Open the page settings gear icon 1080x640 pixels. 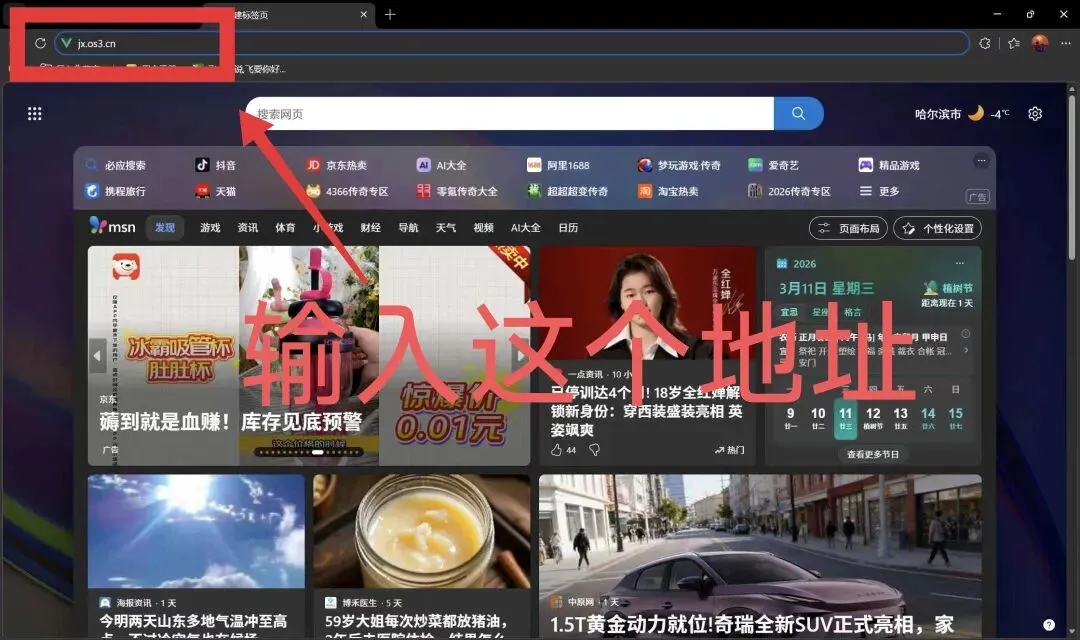[1035, 114]
